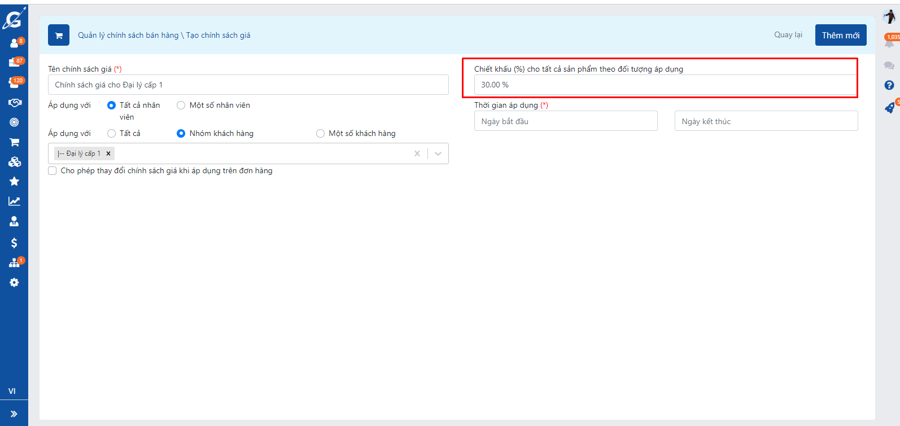
Task: Select the "Một số nhân viên" radio option
Action: tap(181, 105)
